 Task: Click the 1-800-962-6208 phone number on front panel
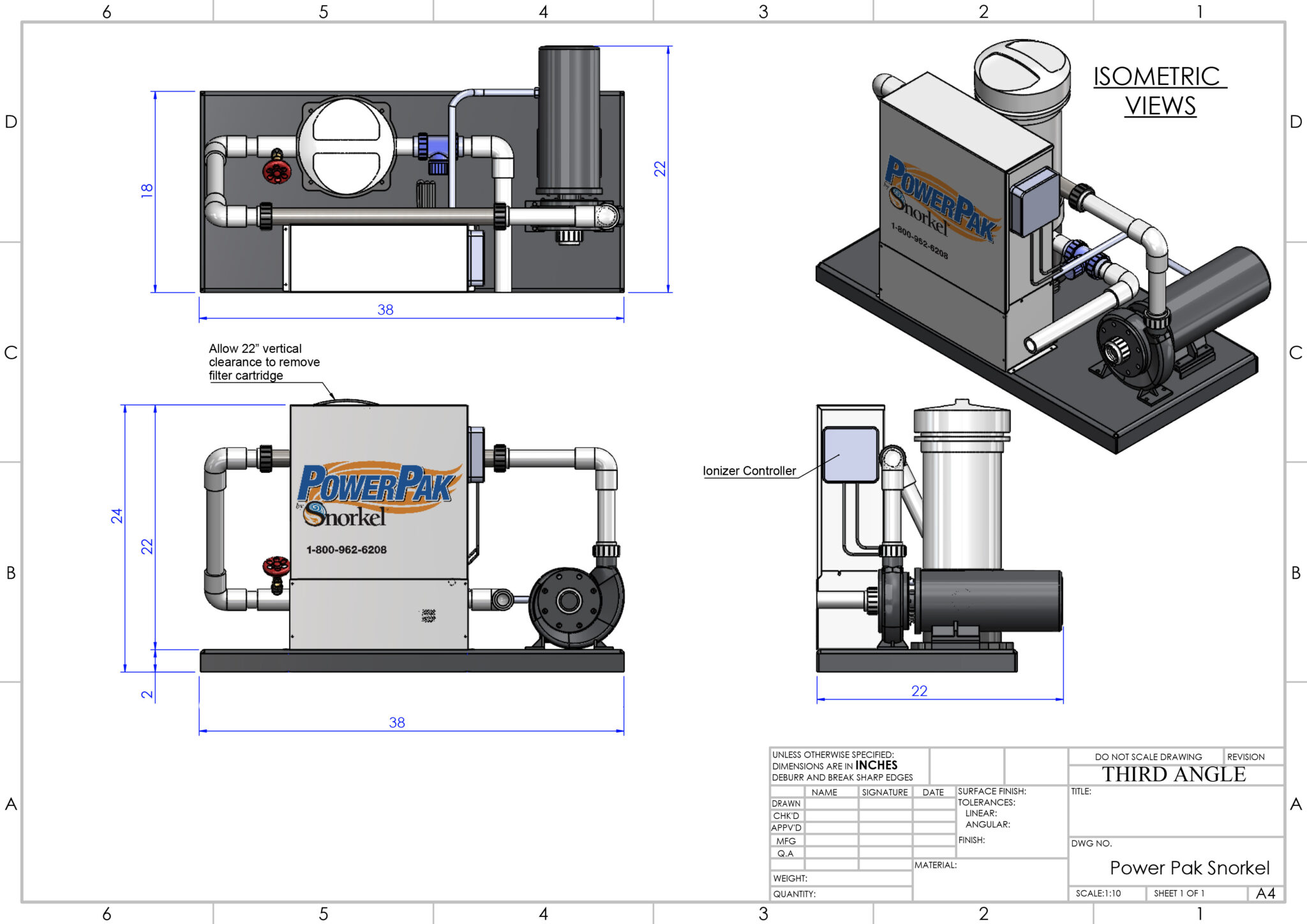pos(346,549)
